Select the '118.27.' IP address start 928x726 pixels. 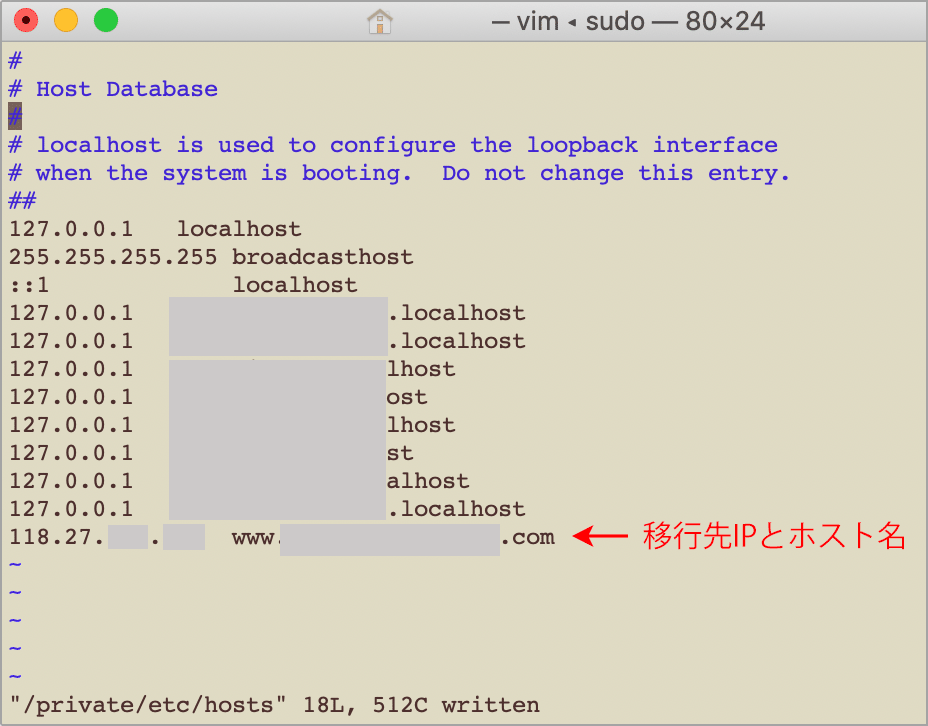(x=57, y=537)
